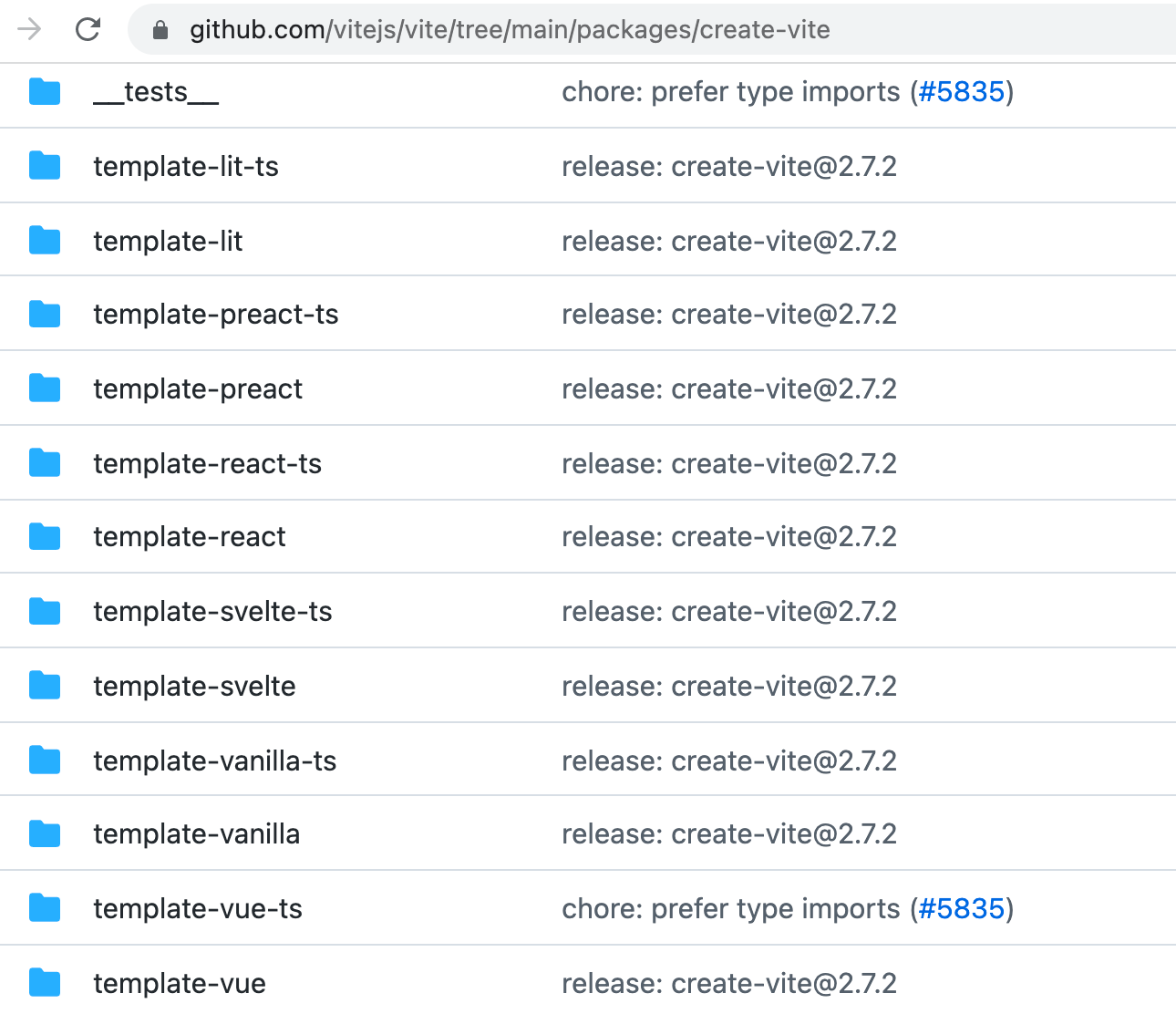Screen dimensions: 1176x1014
Task: View release commit for template-lit row
Action: pos(729,241)
